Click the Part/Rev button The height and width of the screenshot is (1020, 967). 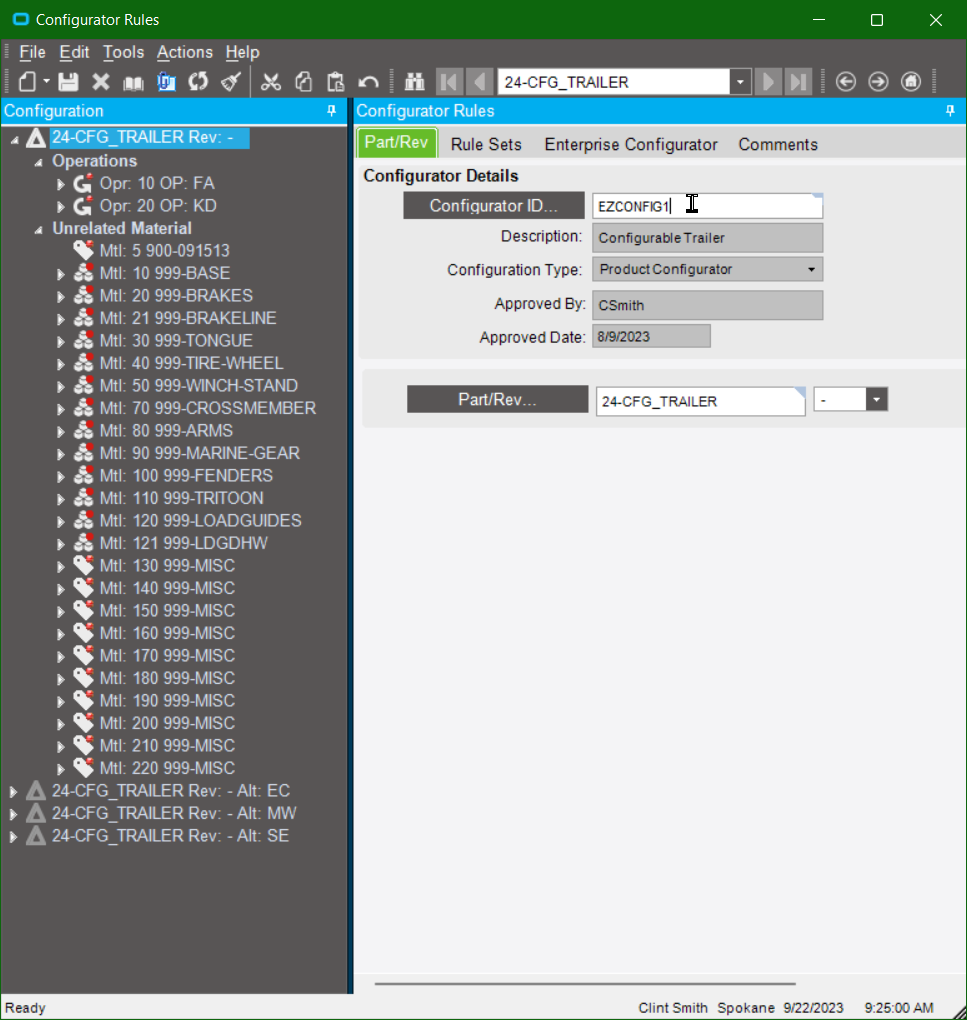[x=497, y=399]
